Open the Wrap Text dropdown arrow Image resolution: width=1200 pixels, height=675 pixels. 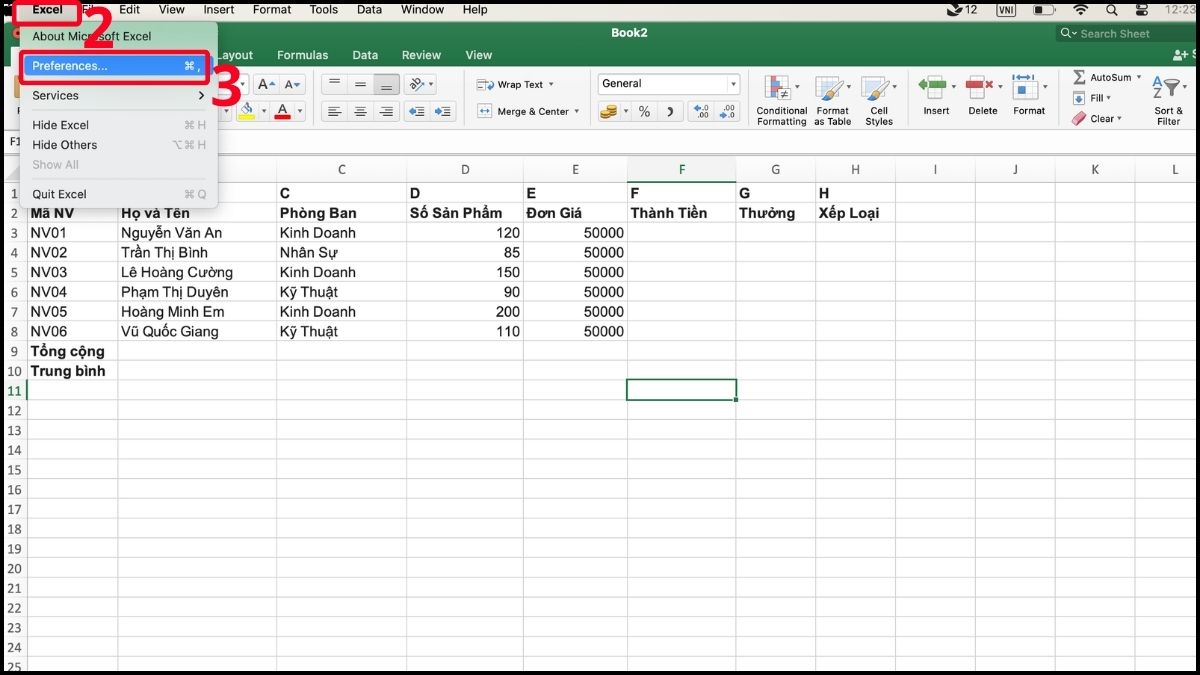551,85
